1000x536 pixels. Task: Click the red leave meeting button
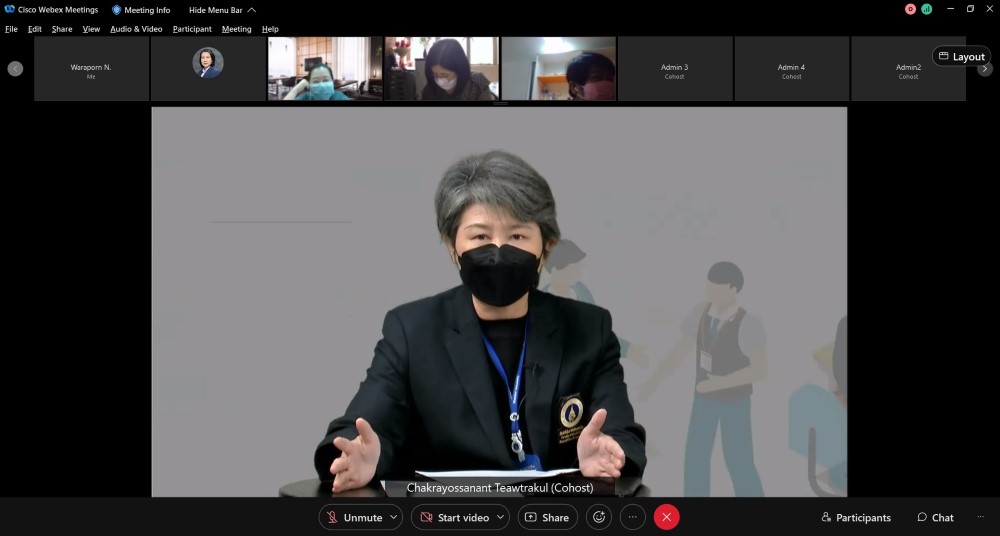point(666,517)
